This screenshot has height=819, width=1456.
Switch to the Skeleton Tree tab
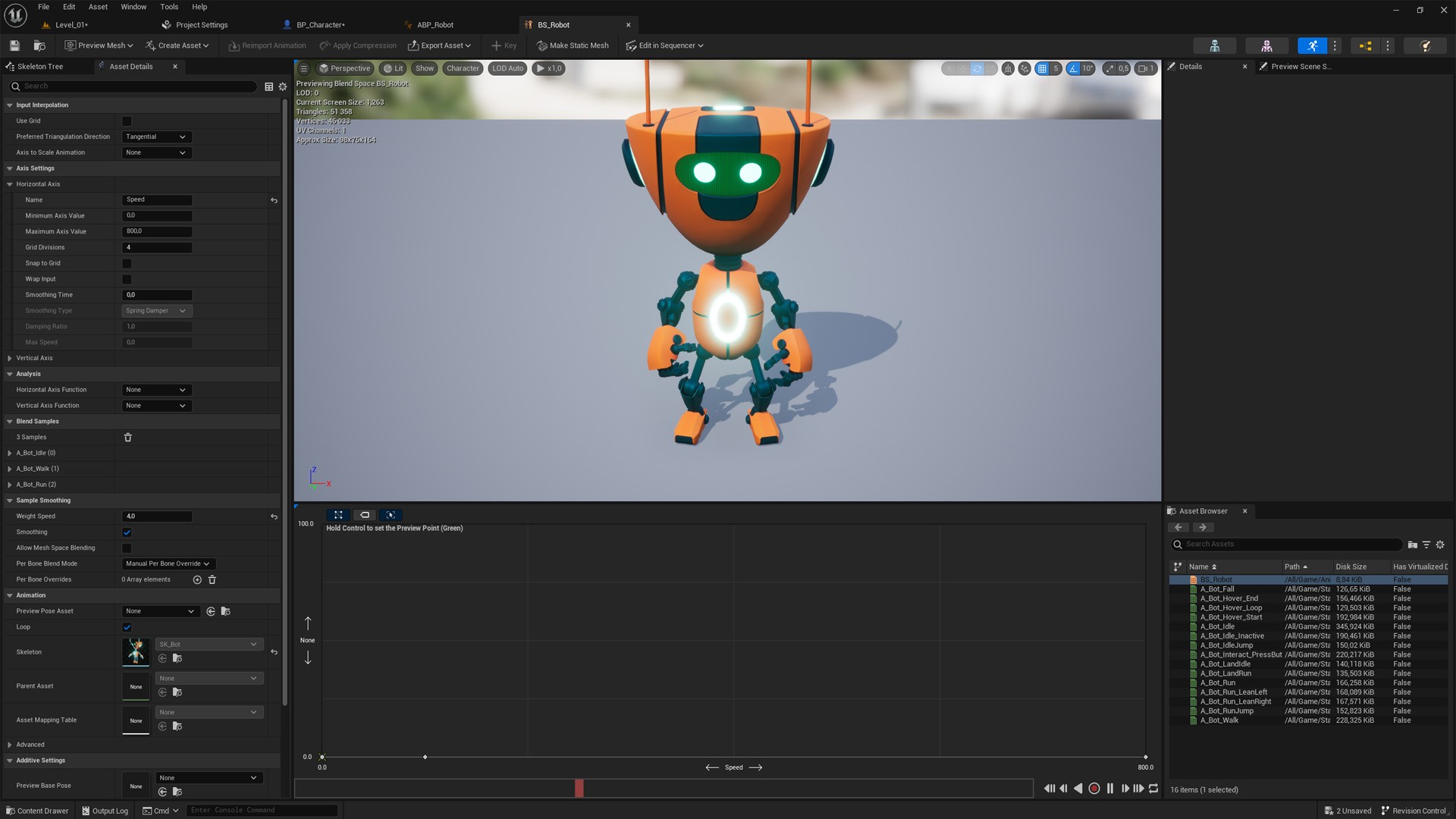(40, 67)
